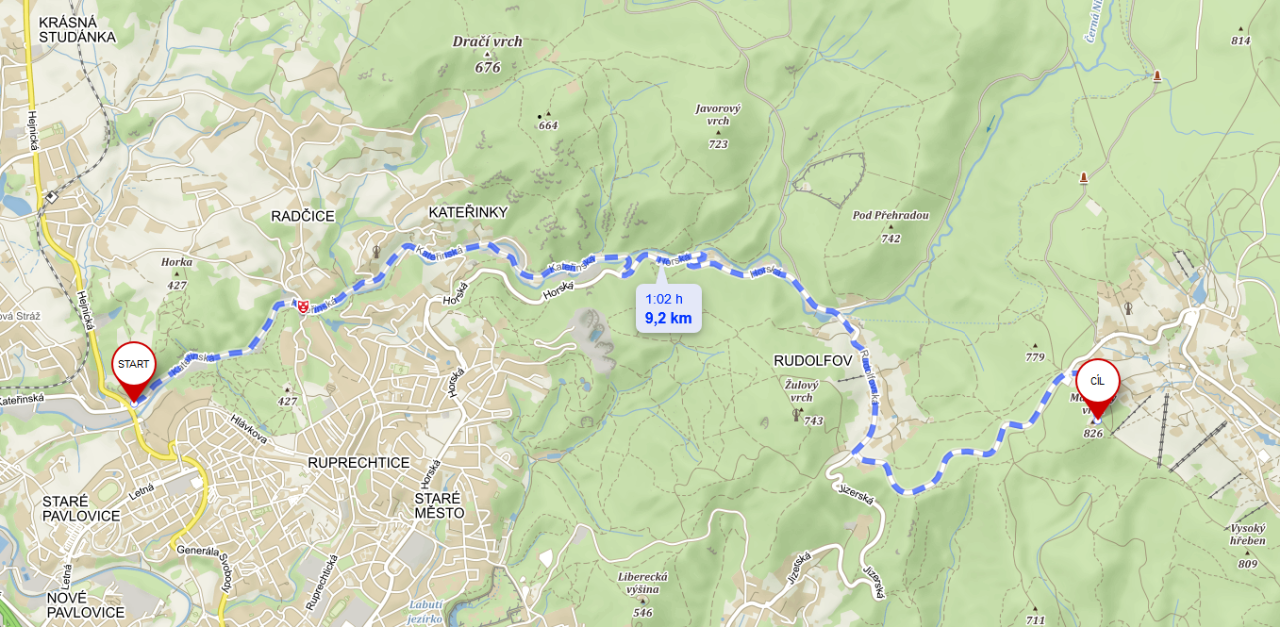Image resolution: width=1280 pixels, height=627 pixels.
Task: Click the upper red memorial icon near peak 814
Action: 1157,76
